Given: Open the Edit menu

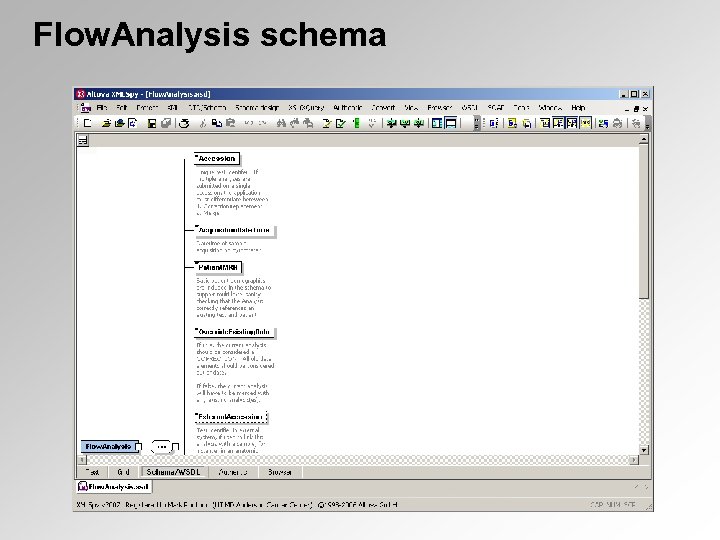Looking at the screenshot, I should tap(121, 108).
